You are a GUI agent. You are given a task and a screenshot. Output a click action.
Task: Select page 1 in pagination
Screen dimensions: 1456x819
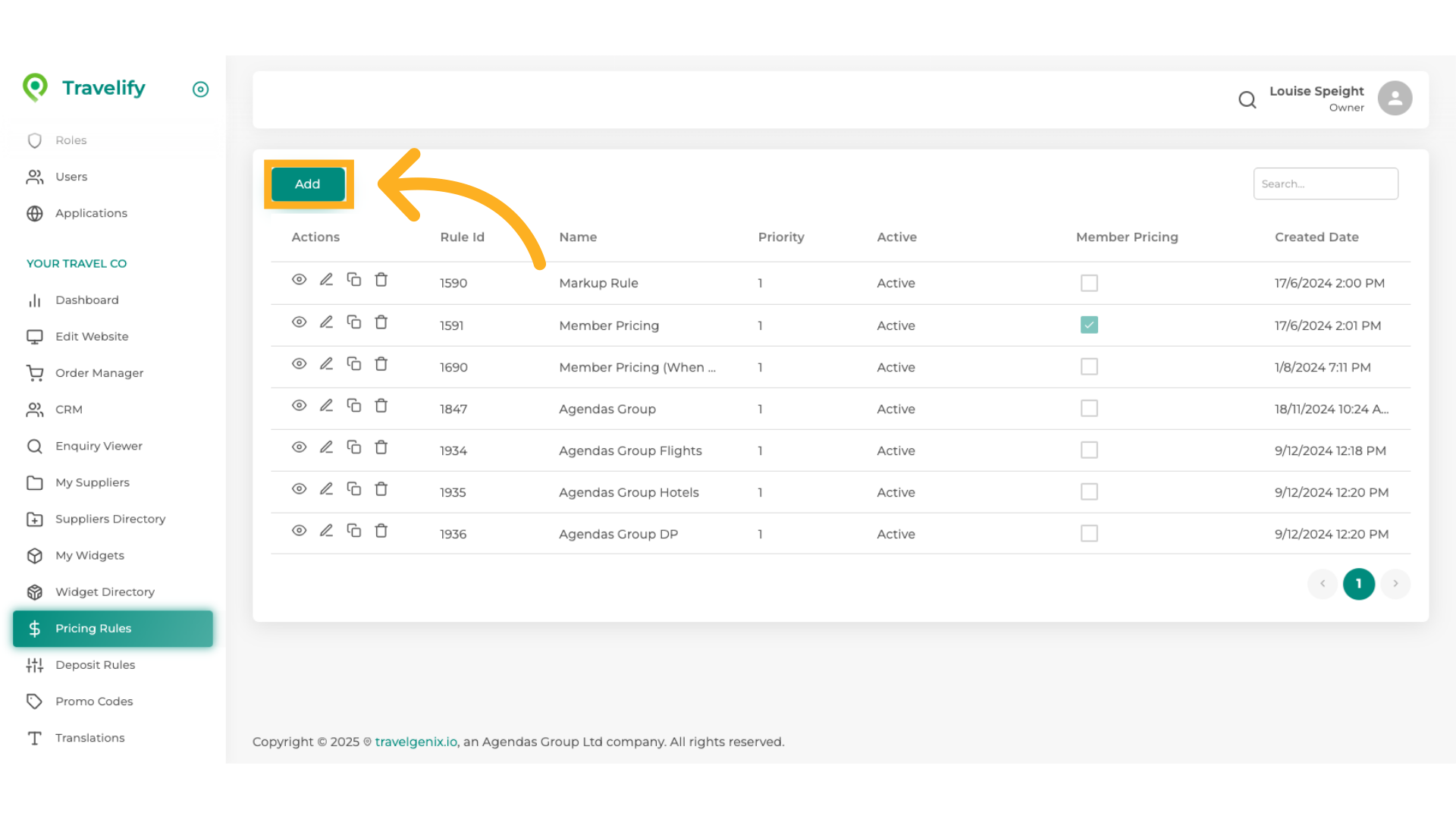point(1358,584)
